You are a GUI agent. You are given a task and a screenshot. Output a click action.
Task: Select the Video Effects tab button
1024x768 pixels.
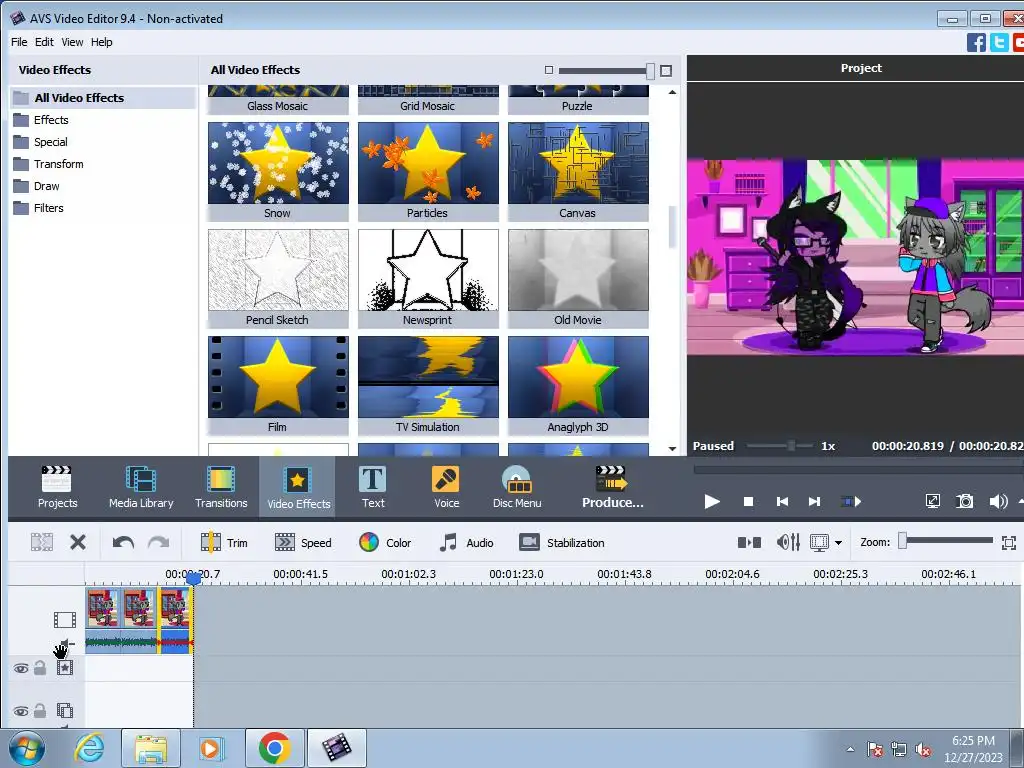tap(298, 487)
